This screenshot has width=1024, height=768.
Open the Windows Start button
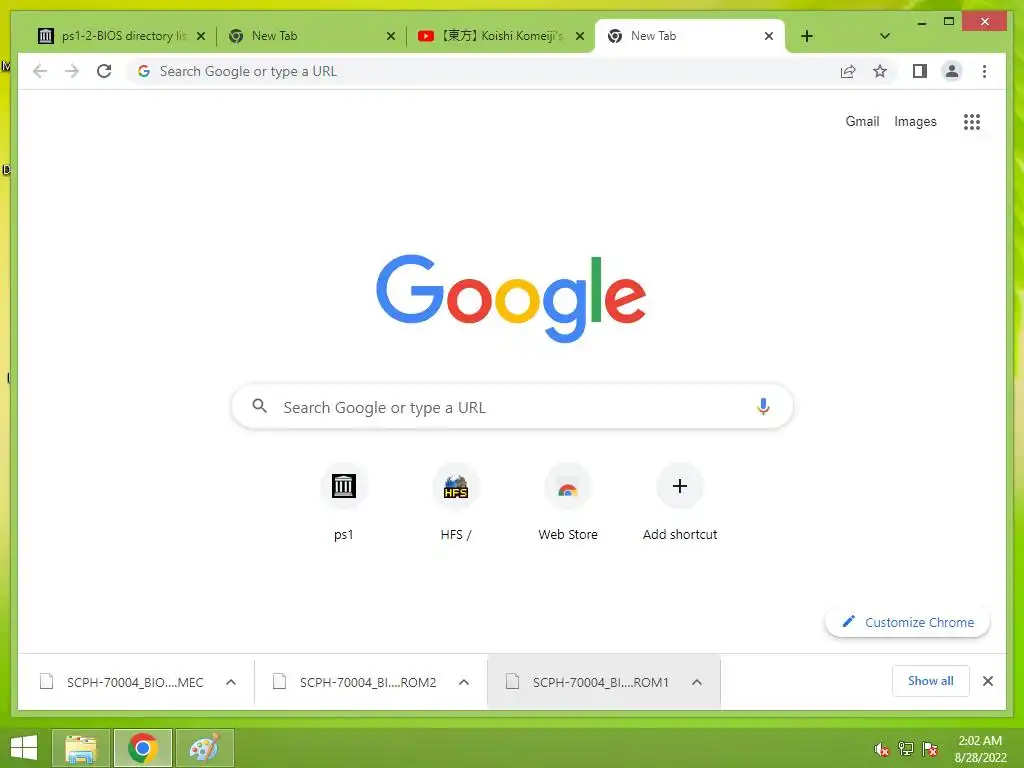24,748
